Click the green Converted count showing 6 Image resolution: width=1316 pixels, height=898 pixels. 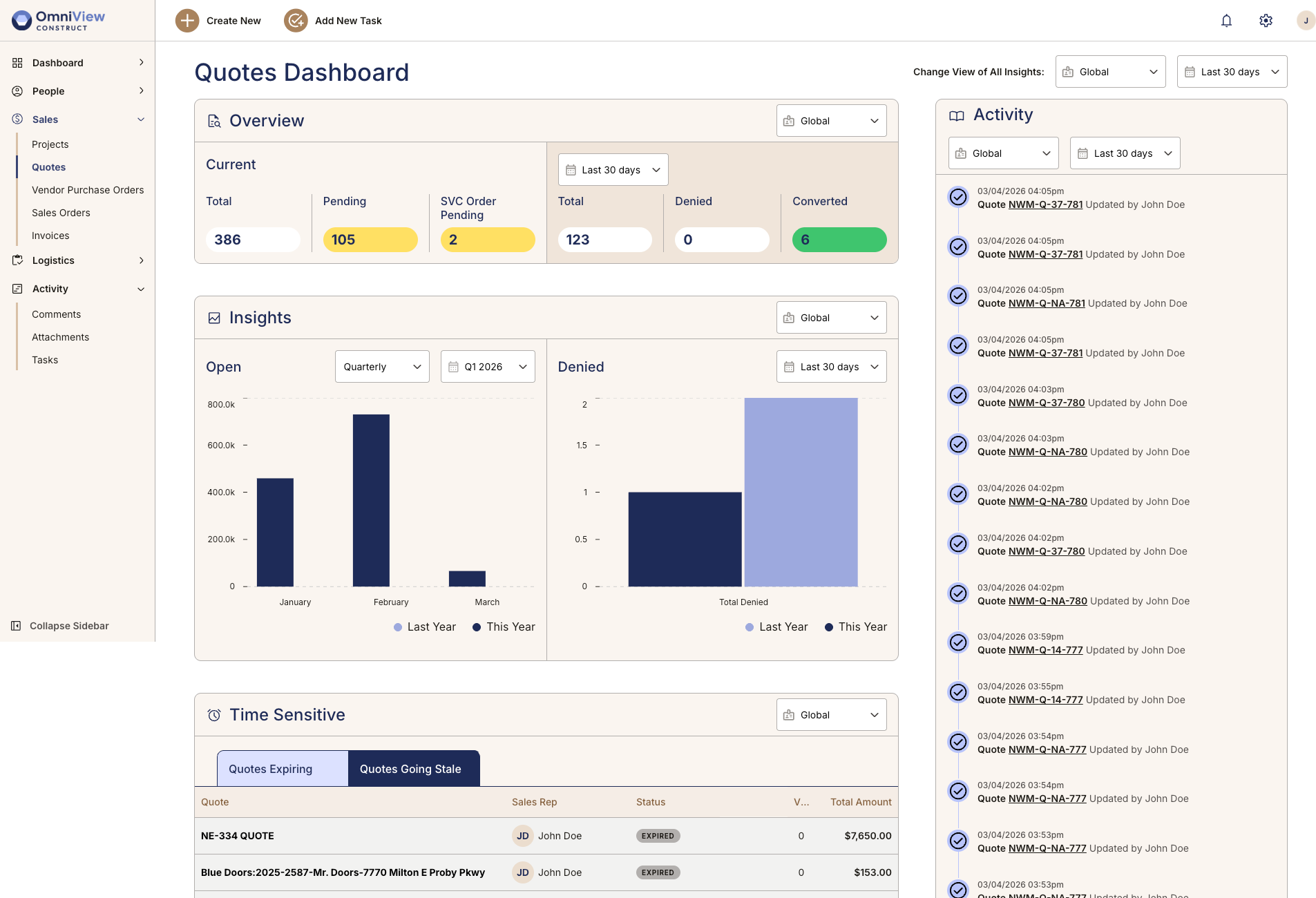839,240
